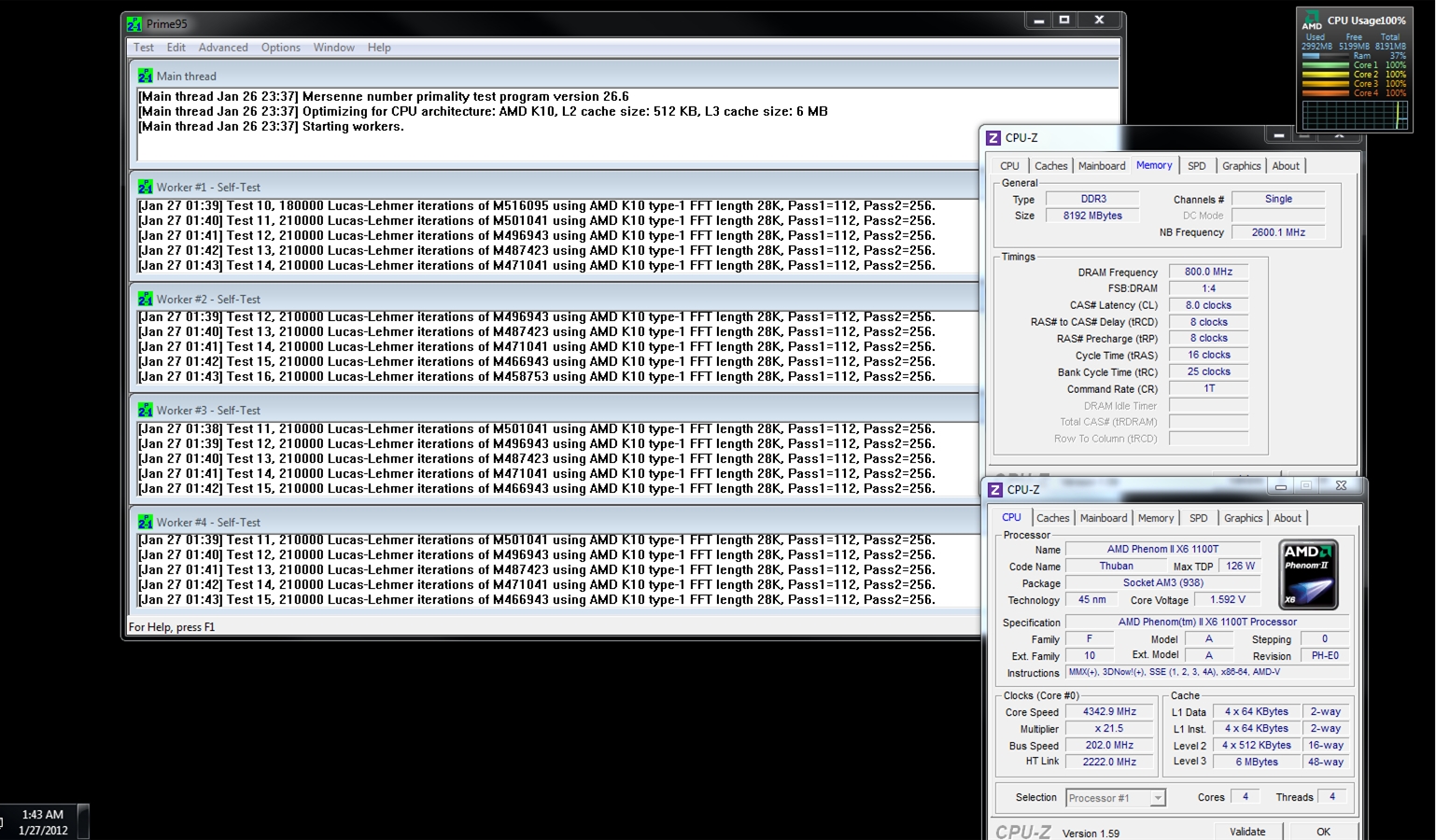The image size is (1436, 840).
Task: Click the Bank Cycle Time 25 clocks value
Action: coord(1208,371)
